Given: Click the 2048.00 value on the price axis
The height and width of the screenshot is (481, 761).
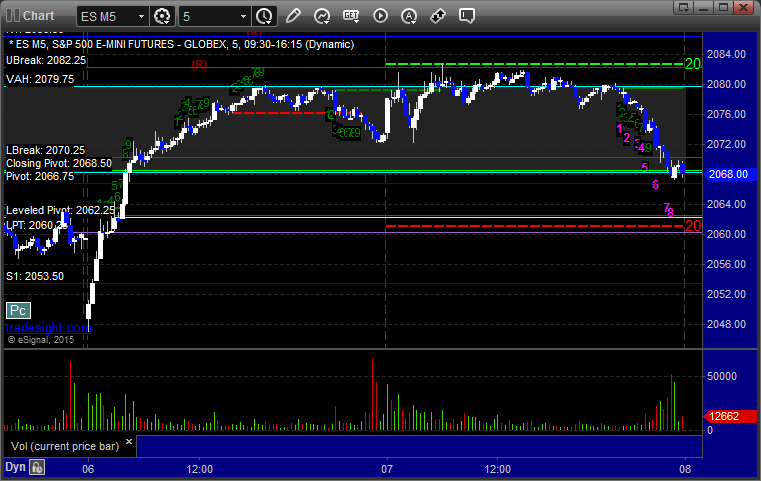Looking at the screenshot, I should pos(726,324).
